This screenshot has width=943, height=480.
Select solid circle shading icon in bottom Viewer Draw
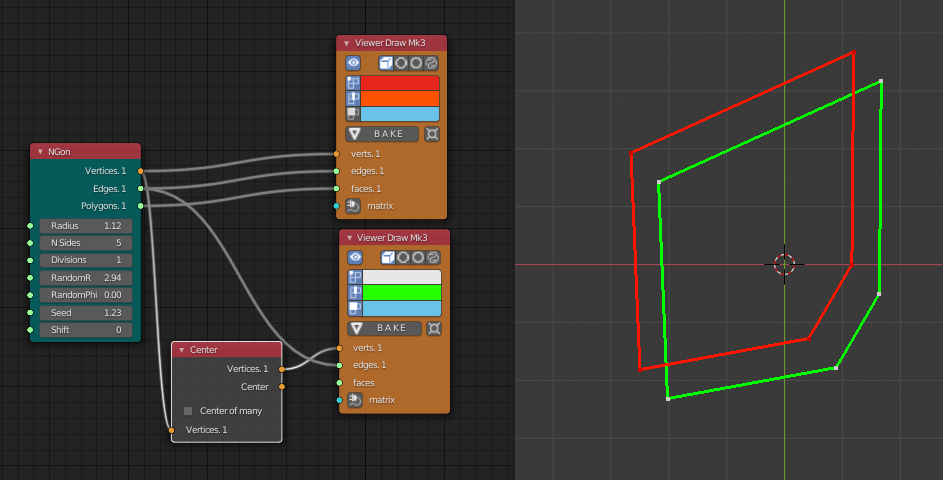point(419,257)
